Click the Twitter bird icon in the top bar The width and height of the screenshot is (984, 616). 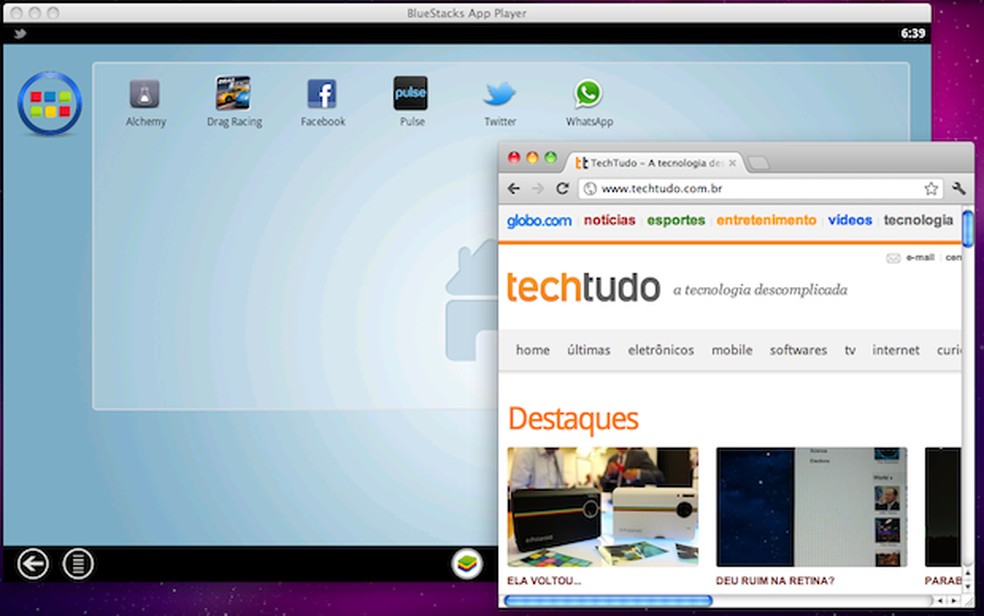[x=18, y=34]
